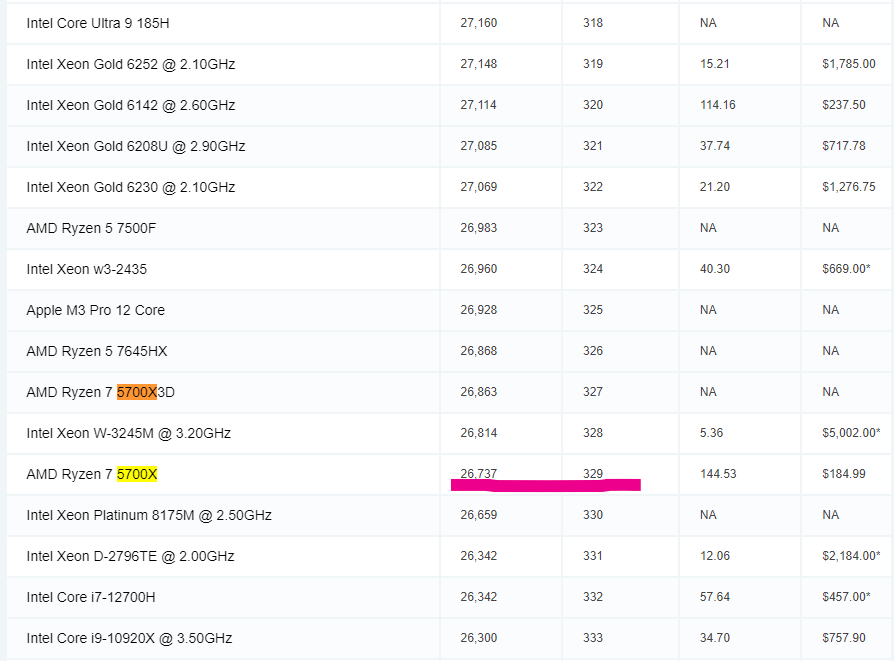
Task: Open the $717.78 price link
Action: tap(843, 146)
